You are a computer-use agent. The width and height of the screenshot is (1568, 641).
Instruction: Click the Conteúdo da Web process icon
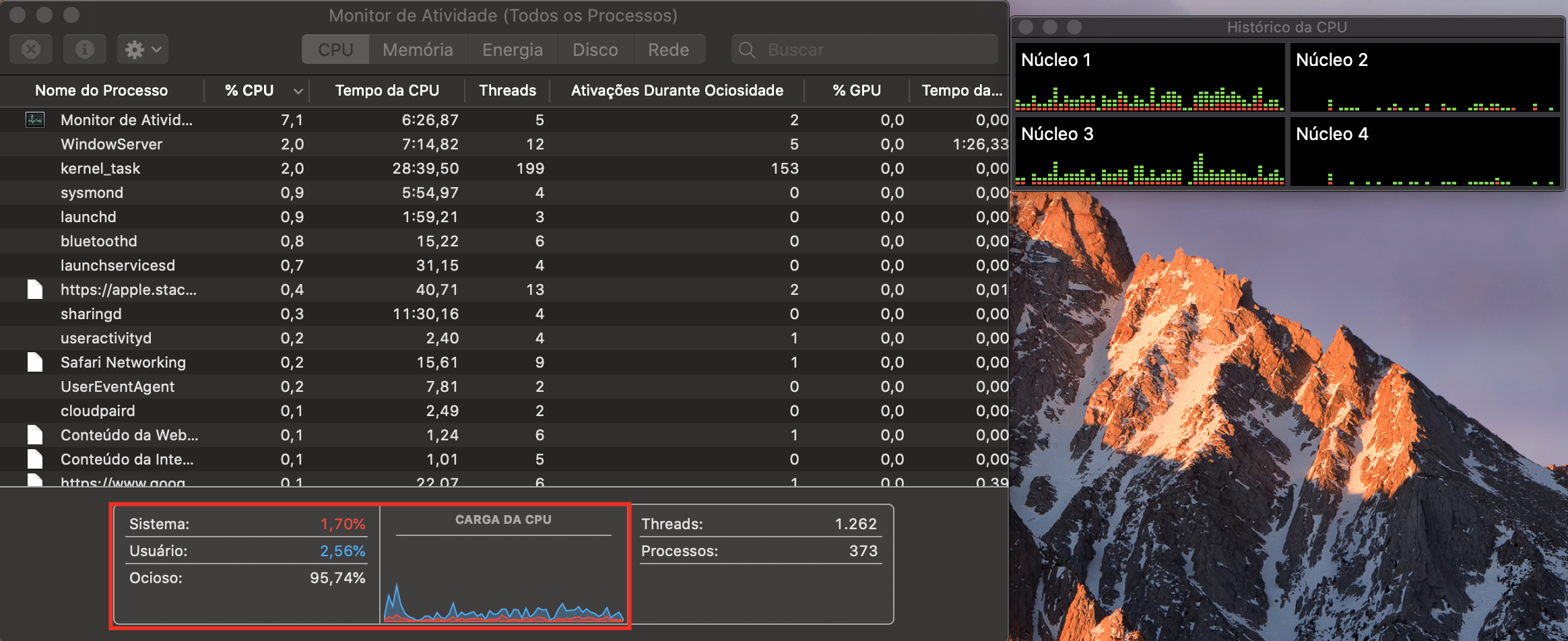[x=35, y=435]
